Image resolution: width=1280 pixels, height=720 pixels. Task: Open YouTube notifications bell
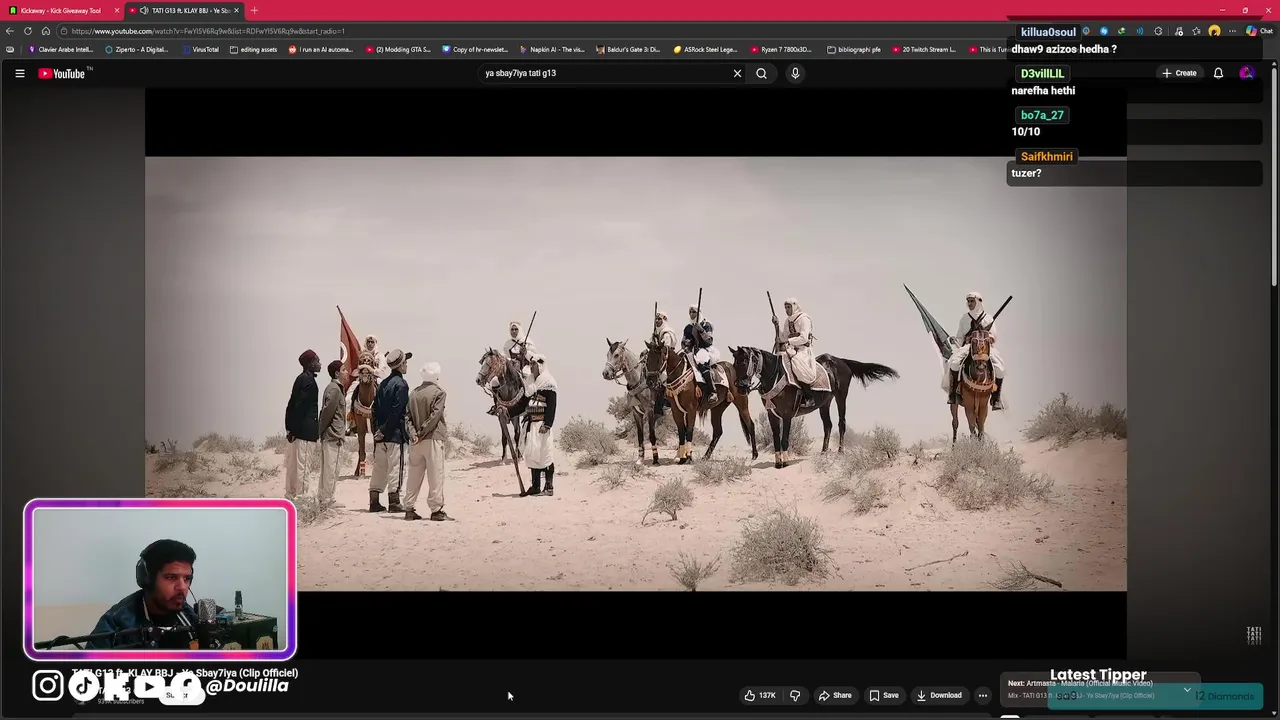click(x=1218, y=73)
